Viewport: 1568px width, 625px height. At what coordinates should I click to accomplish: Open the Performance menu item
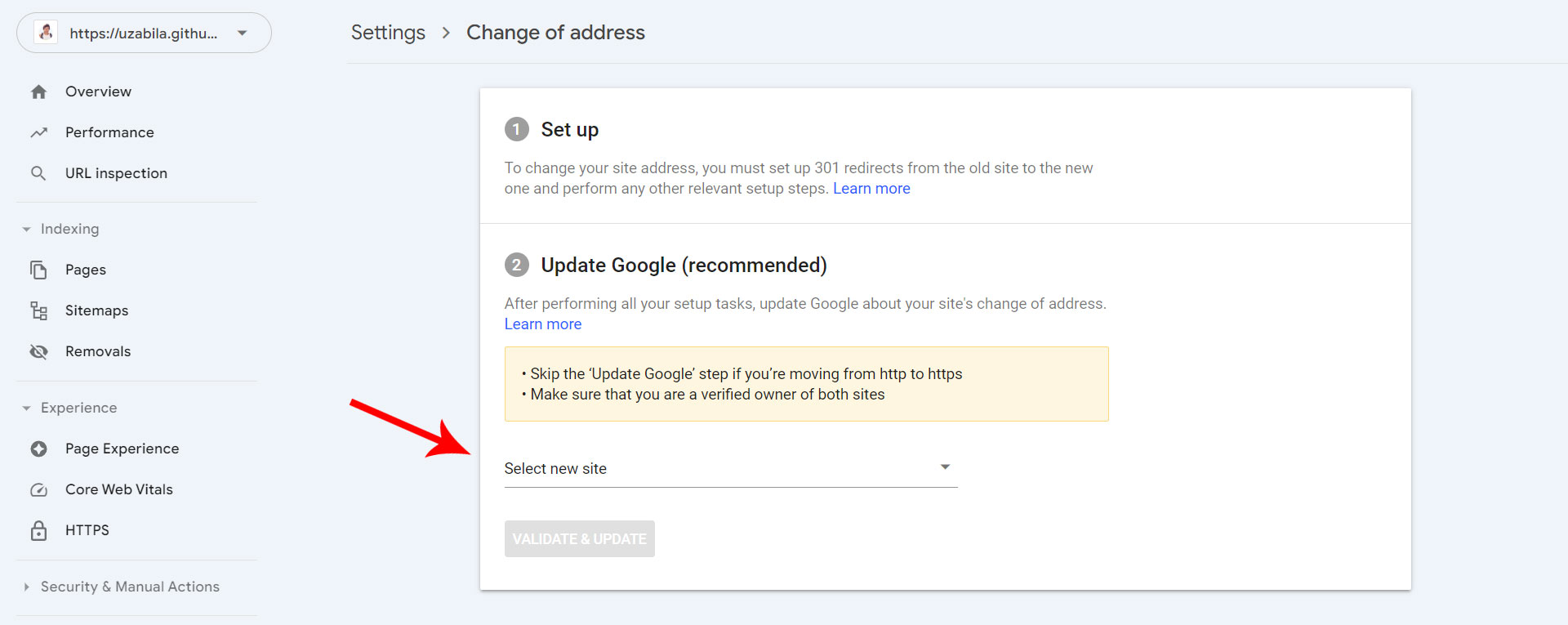pos(109,132)
